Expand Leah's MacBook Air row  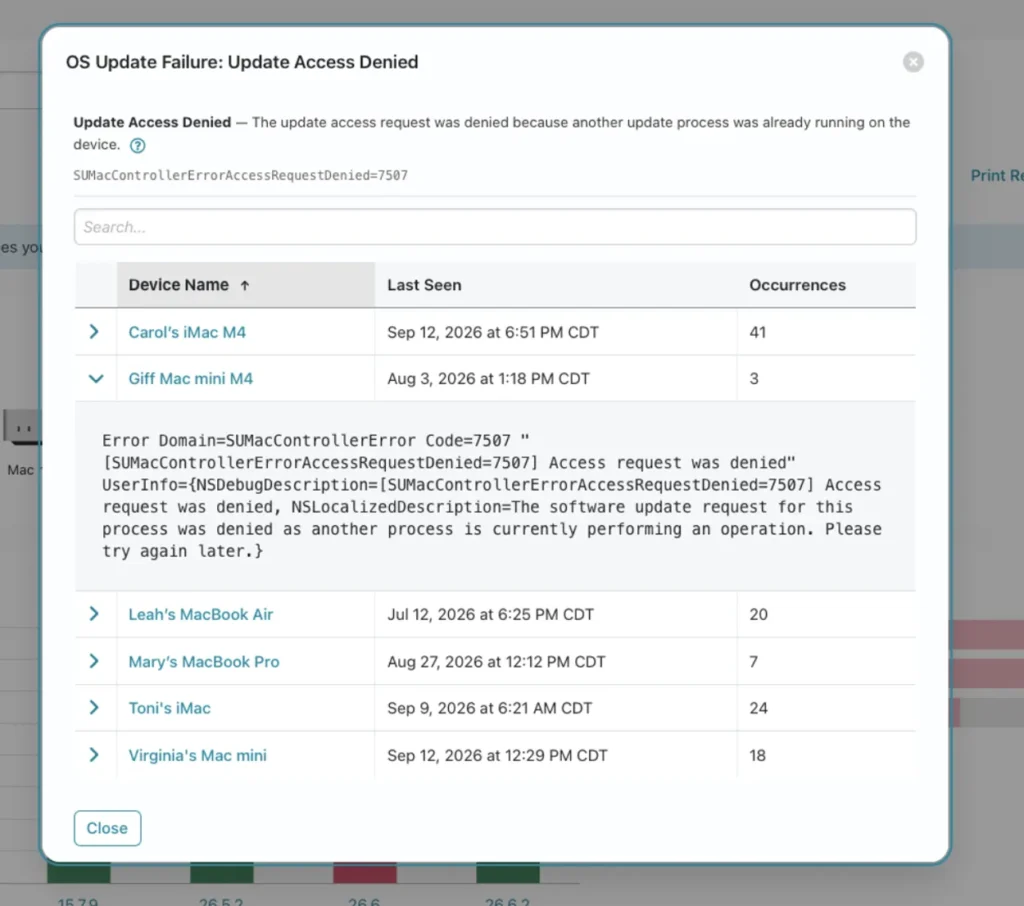pyautogui.click(x=94, y=614)
